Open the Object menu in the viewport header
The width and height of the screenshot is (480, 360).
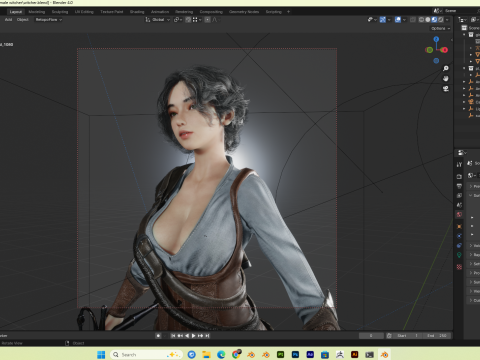click(23, 20)
